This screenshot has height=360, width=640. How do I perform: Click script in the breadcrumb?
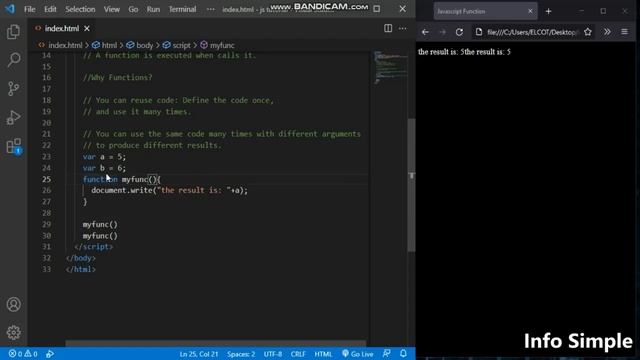click(181, 45)
